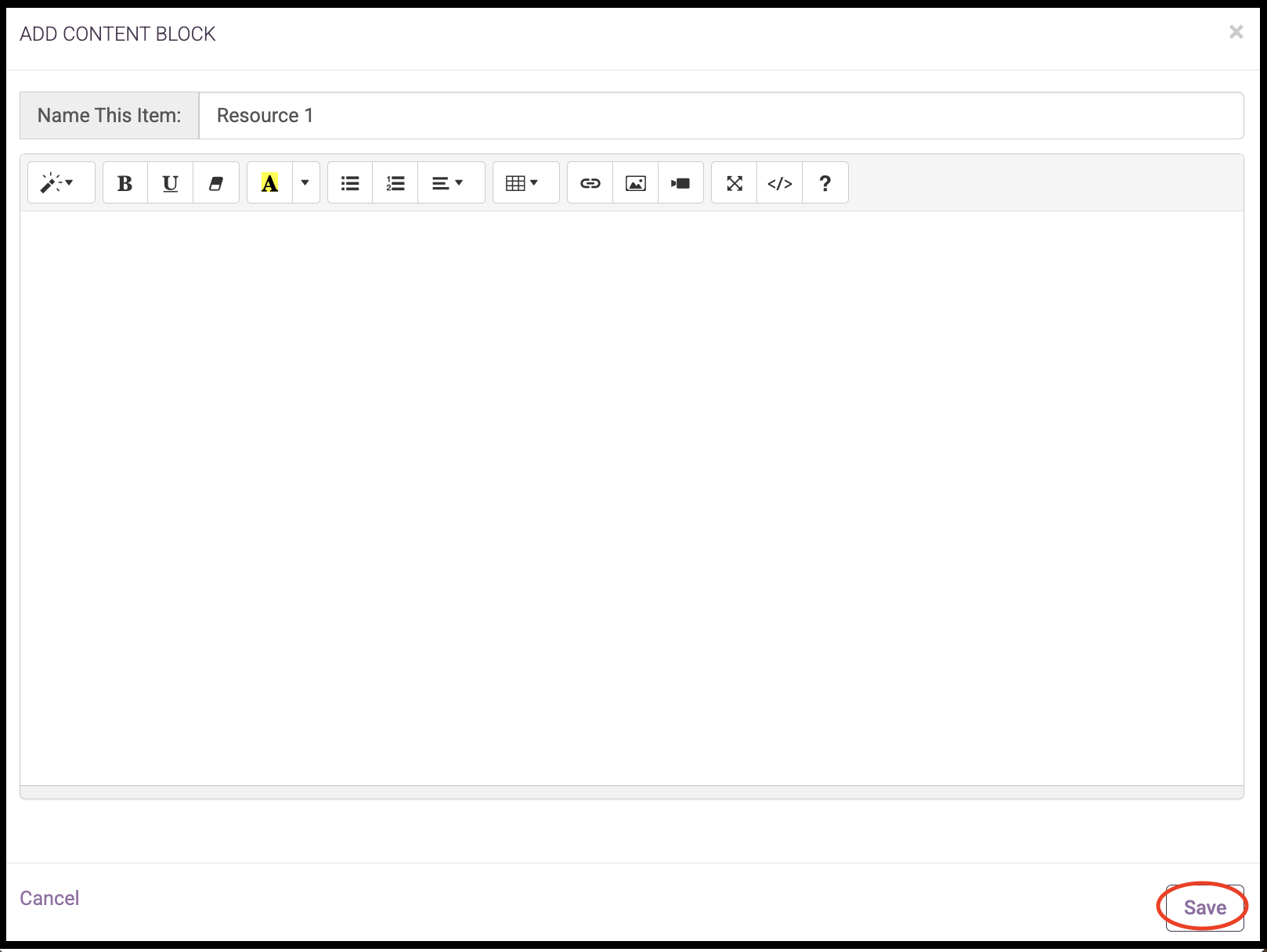1267x952 pixels.
Task: Grab the editor resize bar at bottom
Action: click(x=632, y=792)
